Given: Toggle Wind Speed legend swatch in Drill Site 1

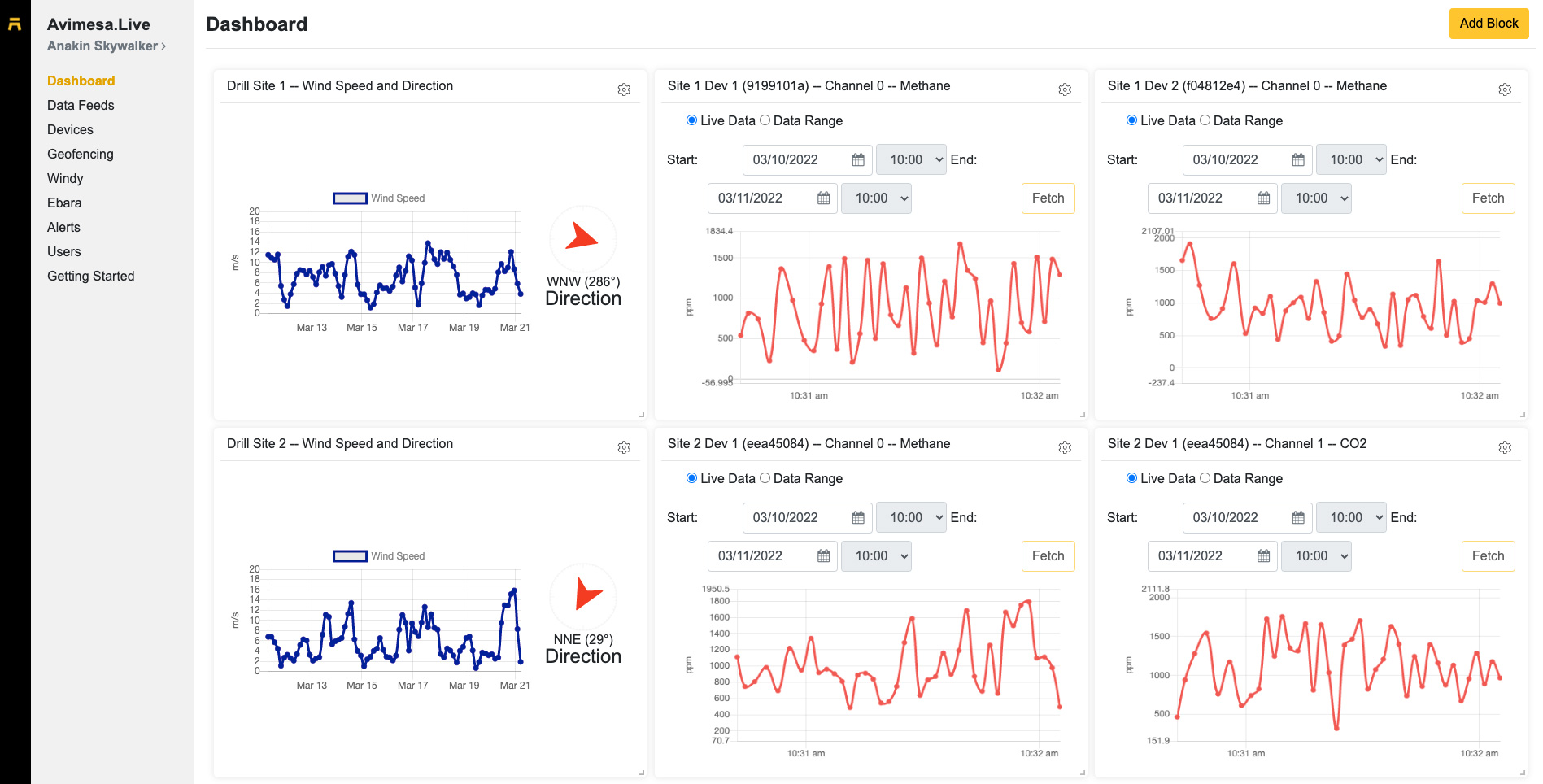Looking at the screenshot, I should [350, 198].
